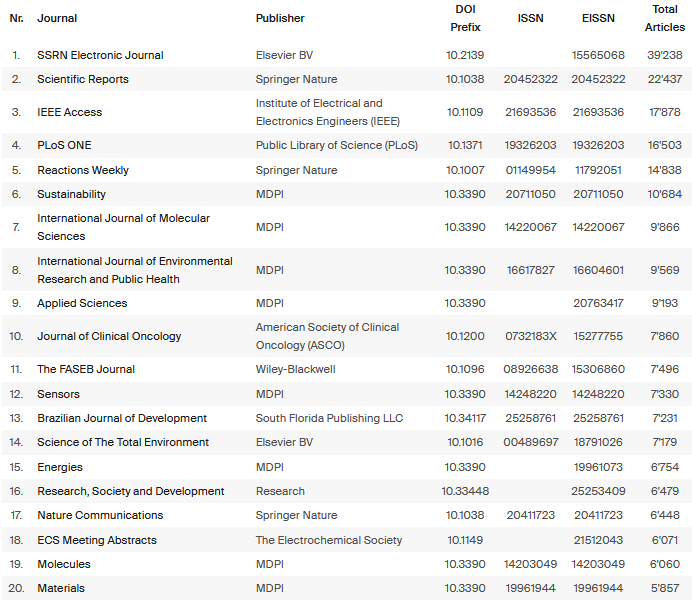
Task: Click ISSN value 01149954
Action: click(530, 170)
